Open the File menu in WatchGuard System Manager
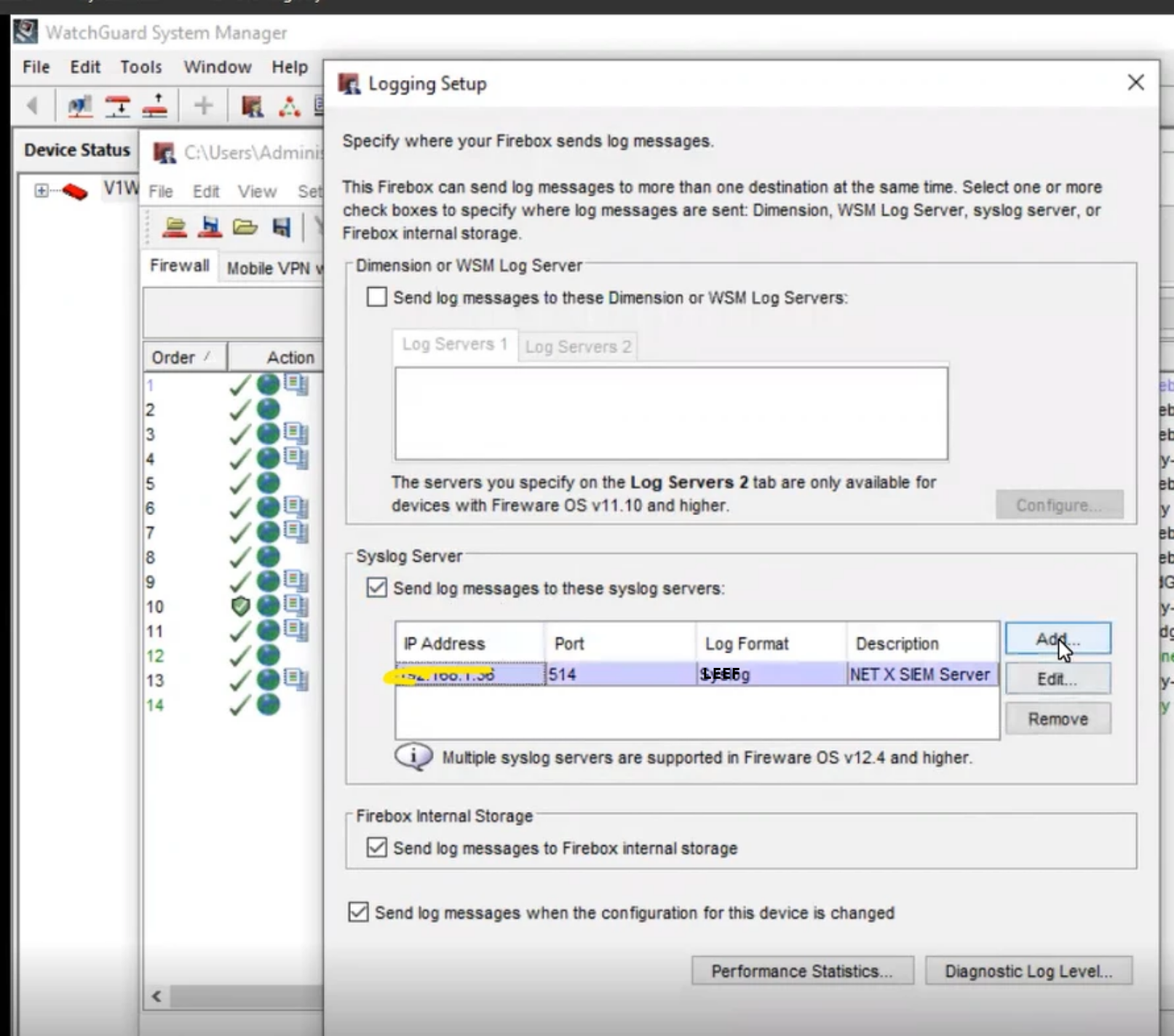The height and width of the screenshot is (1036, 1174). 36,67
